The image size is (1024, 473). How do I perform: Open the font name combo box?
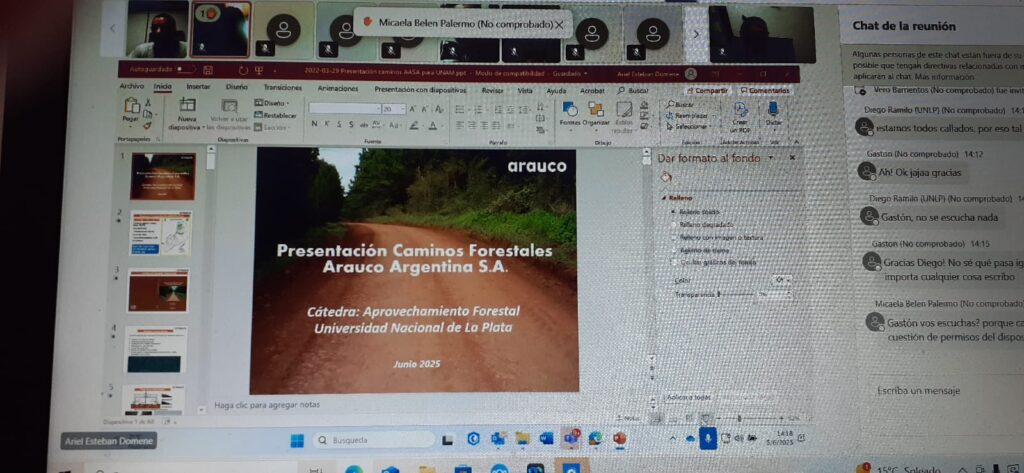click(345, 108)
